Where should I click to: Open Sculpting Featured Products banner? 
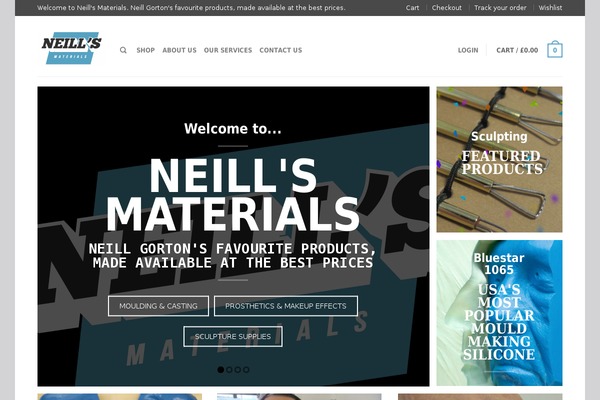coord(499,159)
